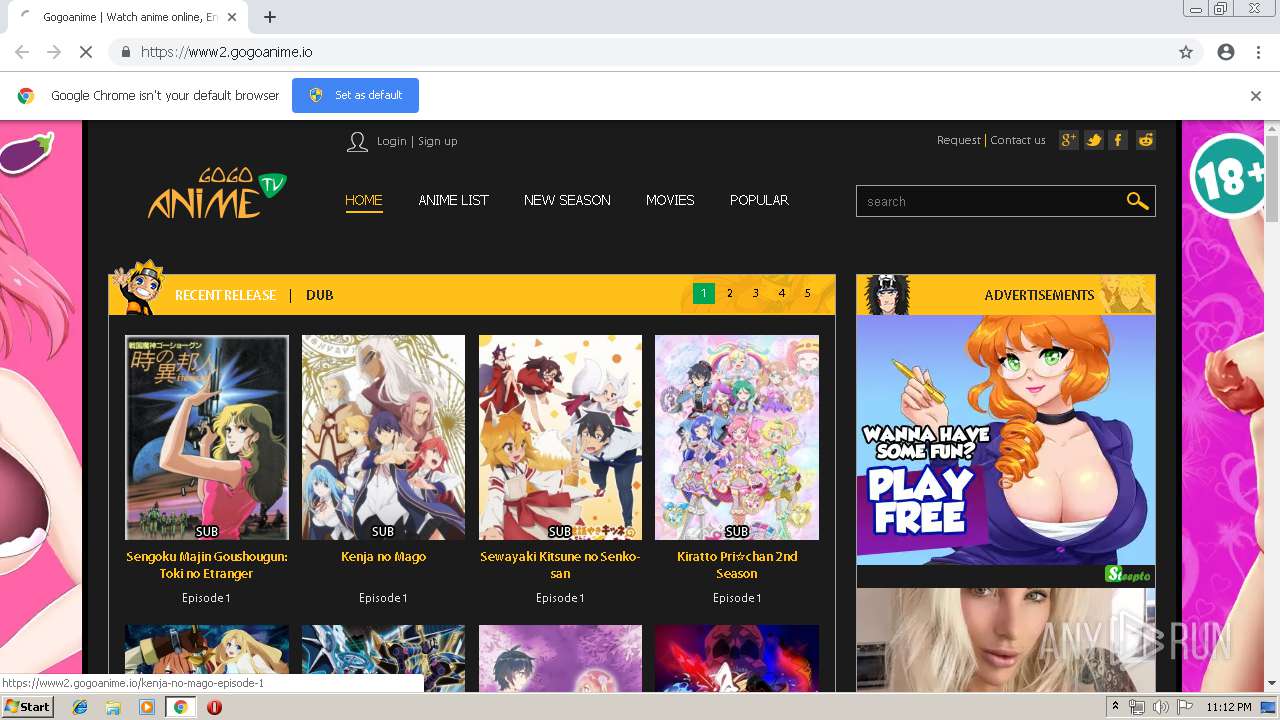Click the Login link
The height and width of the screenshot is (720, 1280).
(391, 141)
